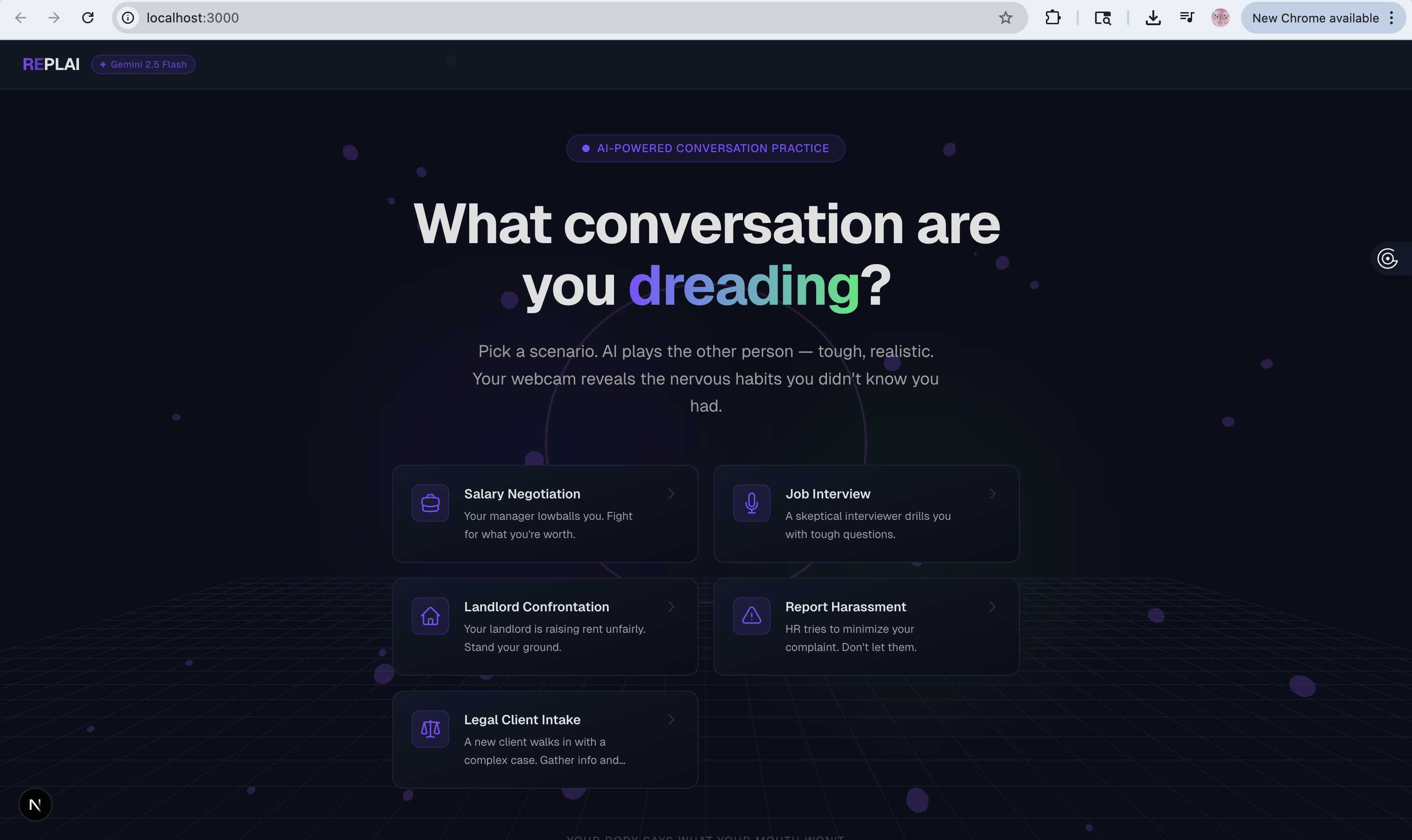Expand Salary Negotiation with its chevron arrow
This screenshot has width=1412, height=840.
[x=671, y=494]
